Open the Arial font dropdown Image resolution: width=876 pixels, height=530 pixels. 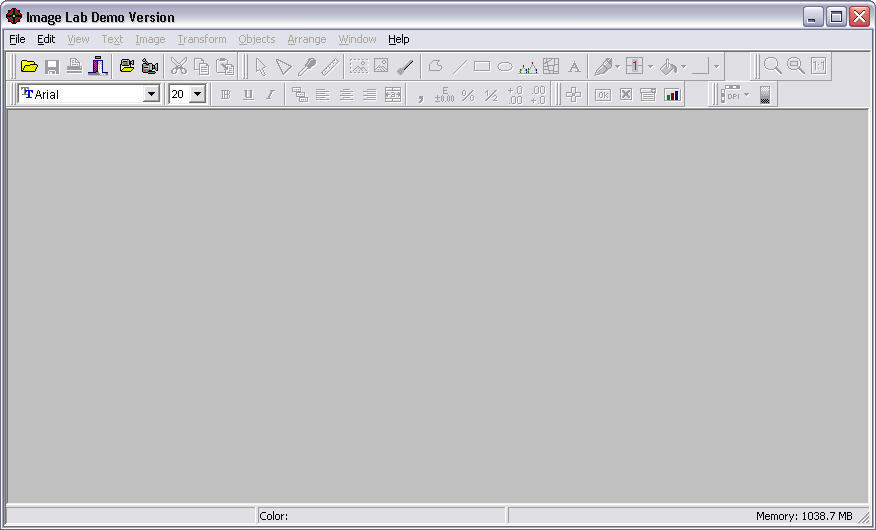coord(151,94)
